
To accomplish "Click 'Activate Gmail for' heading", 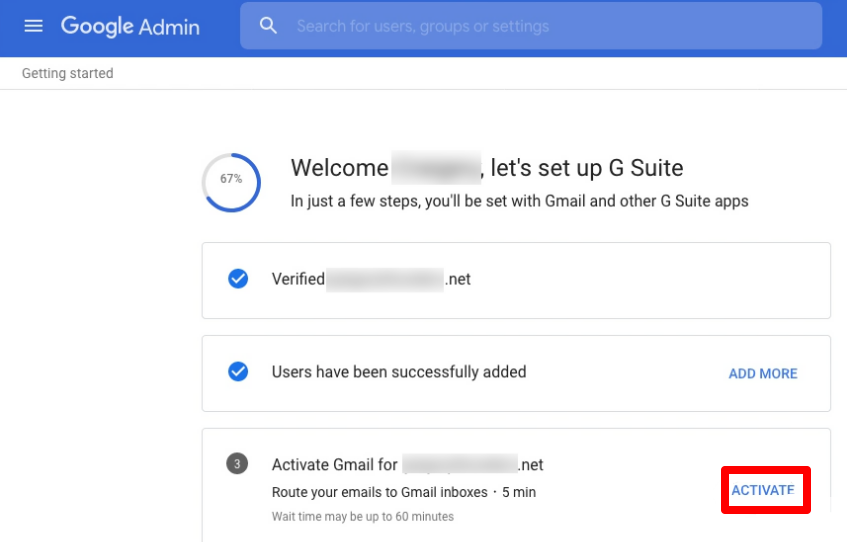I will click(x=407, y=464).
